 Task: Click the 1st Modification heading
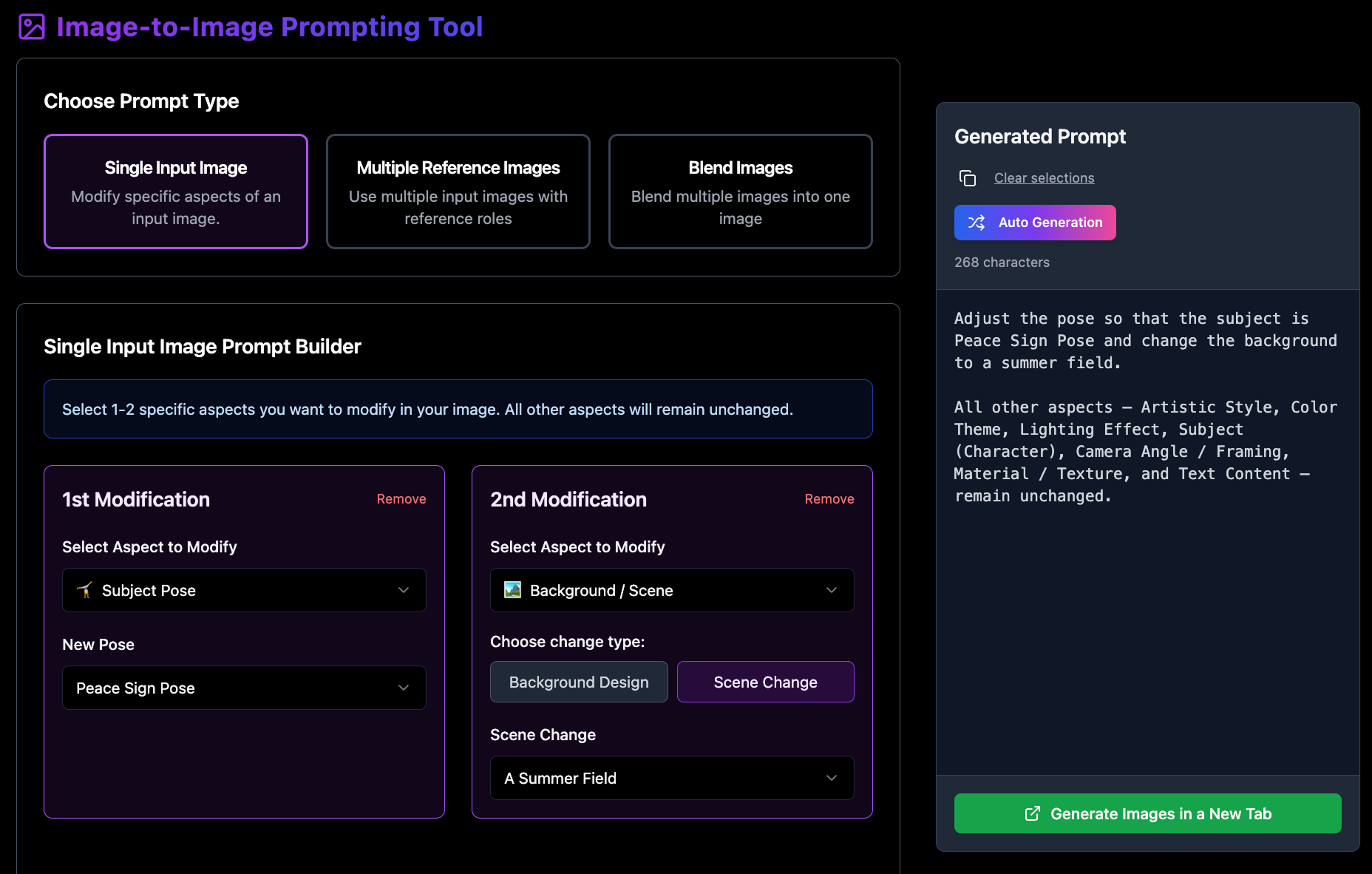136,500
